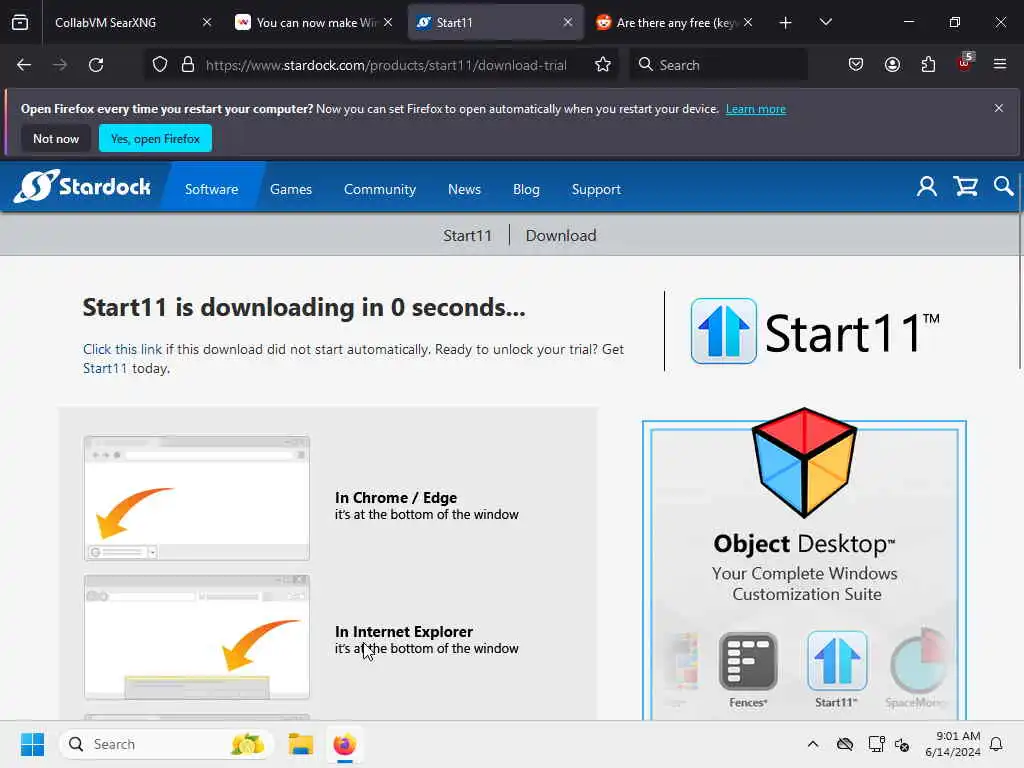Open the shopping cart icon
Screen dimensions: 1024x768
coord(965,187)
